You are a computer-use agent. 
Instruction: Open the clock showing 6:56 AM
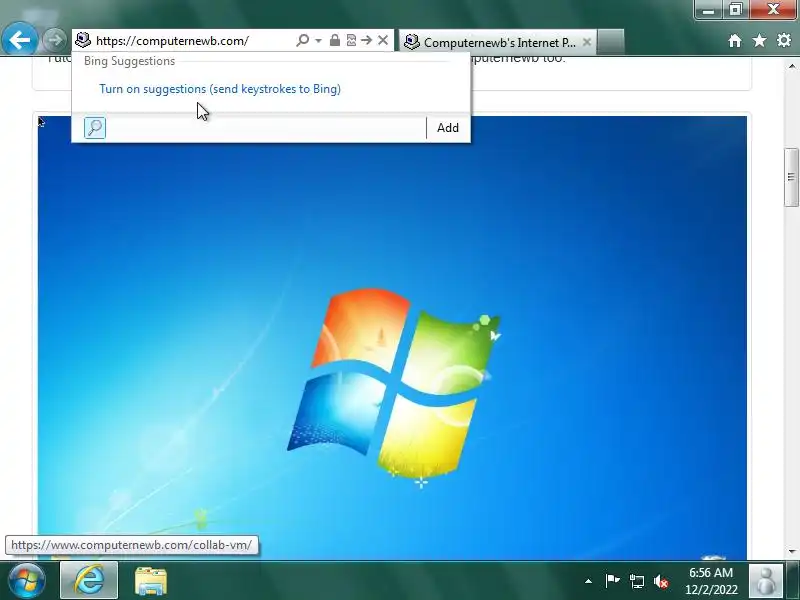coord(711,581)
